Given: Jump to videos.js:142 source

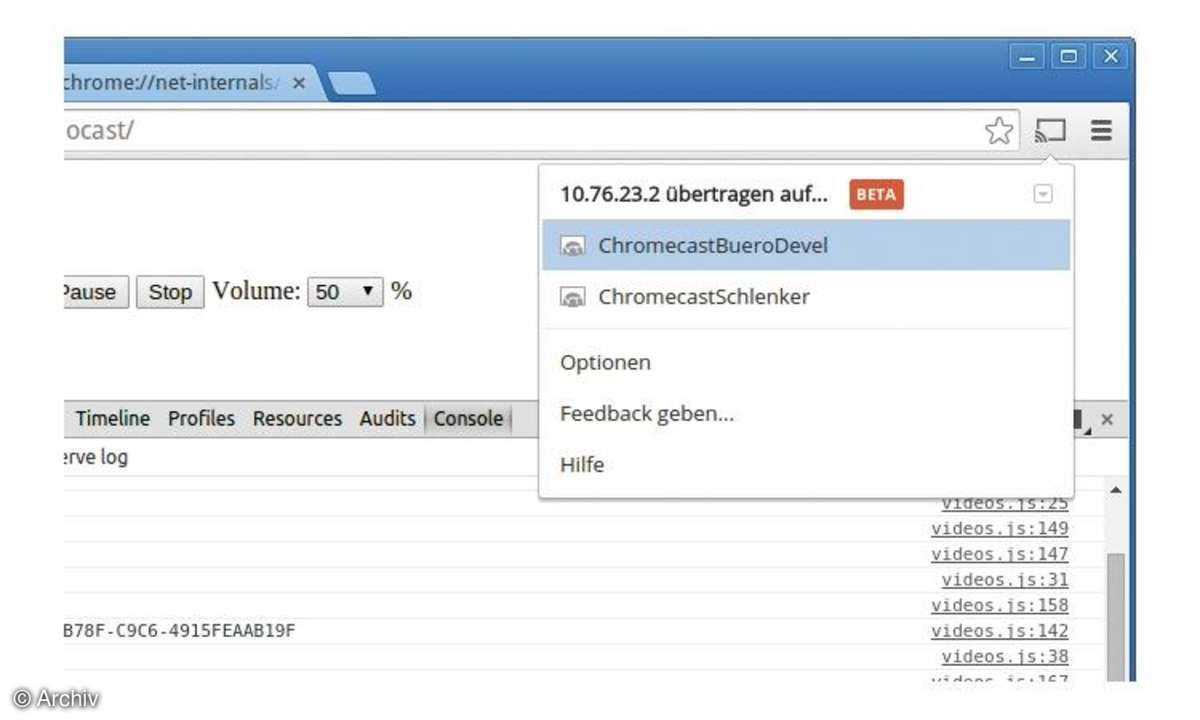Looking at the screenshot, I should click(1000, 631).
